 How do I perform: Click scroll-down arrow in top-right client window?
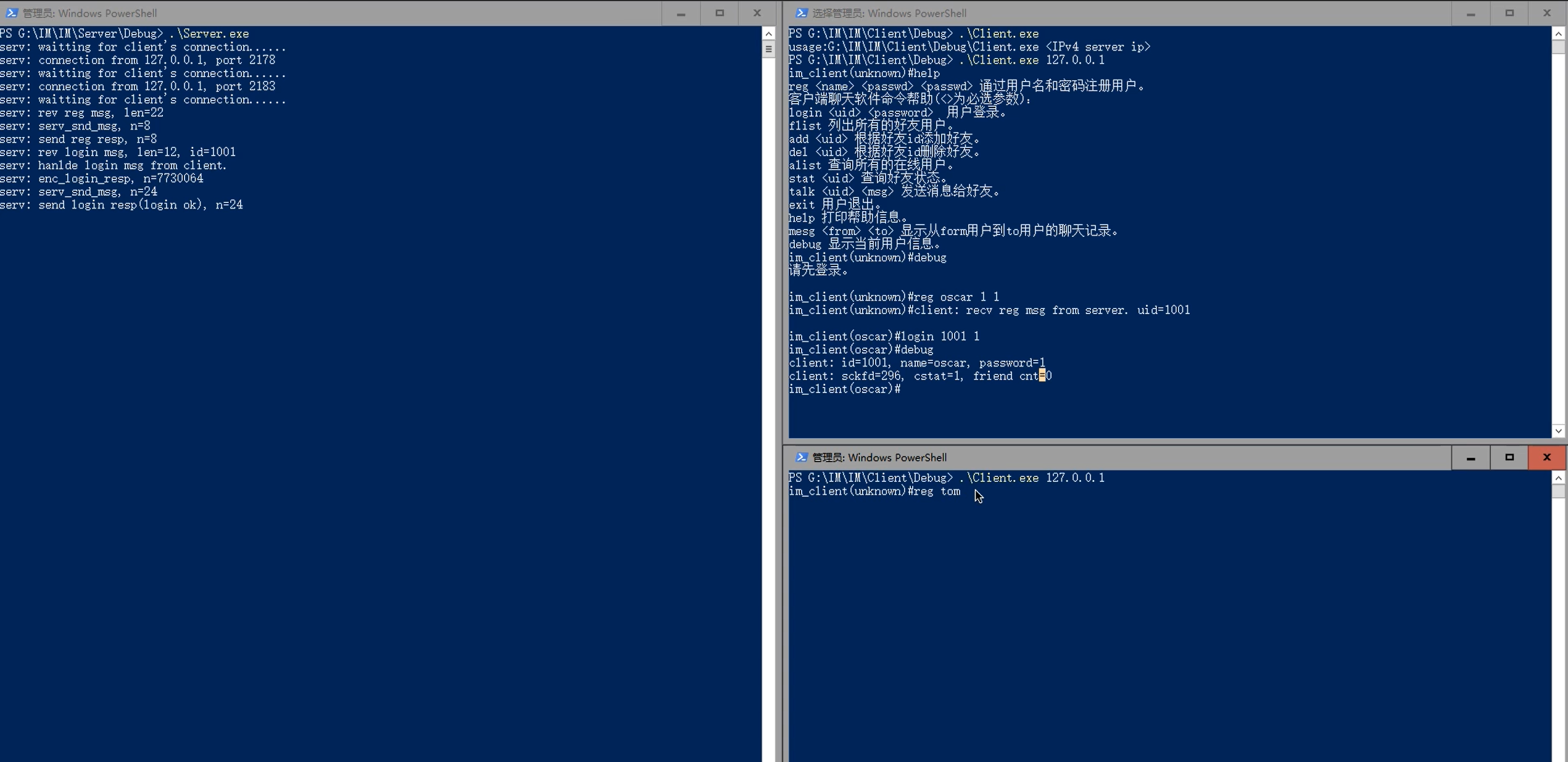[1558, 431]
